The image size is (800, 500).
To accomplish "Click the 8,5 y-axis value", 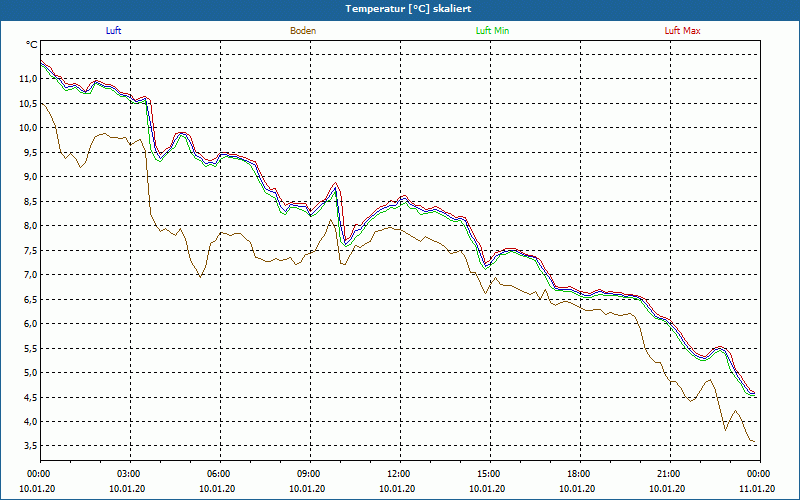I will point(30,201).
